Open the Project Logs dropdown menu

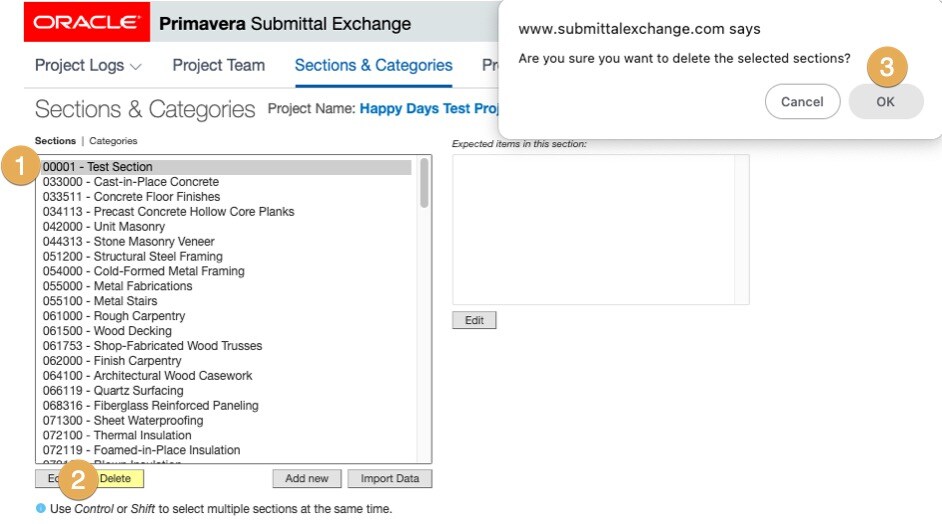(x=88, y=65)
